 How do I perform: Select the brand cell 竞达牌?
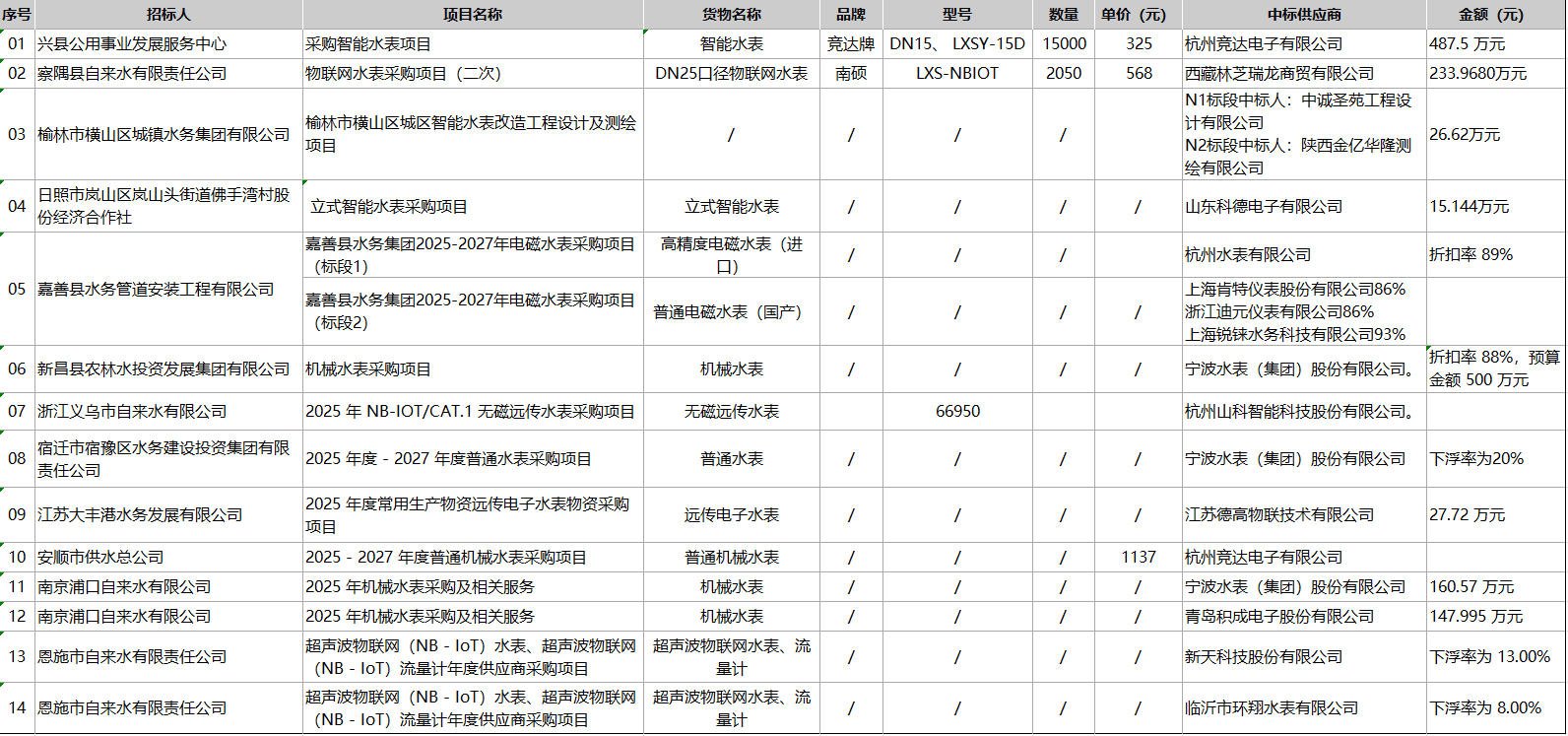point(851,44)
